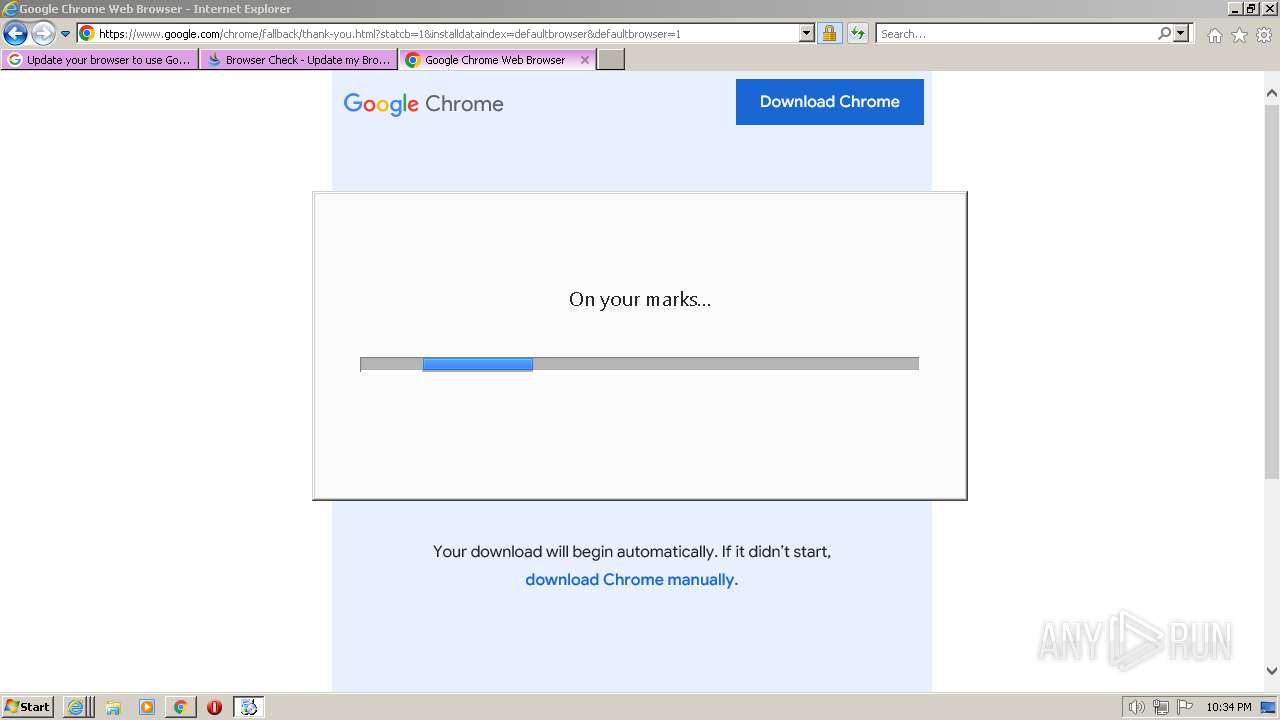This screenshot has width=1280, height=720.
Task: Expand the address bar autocomplete dropdown
Action: click(x=807, y=33)
